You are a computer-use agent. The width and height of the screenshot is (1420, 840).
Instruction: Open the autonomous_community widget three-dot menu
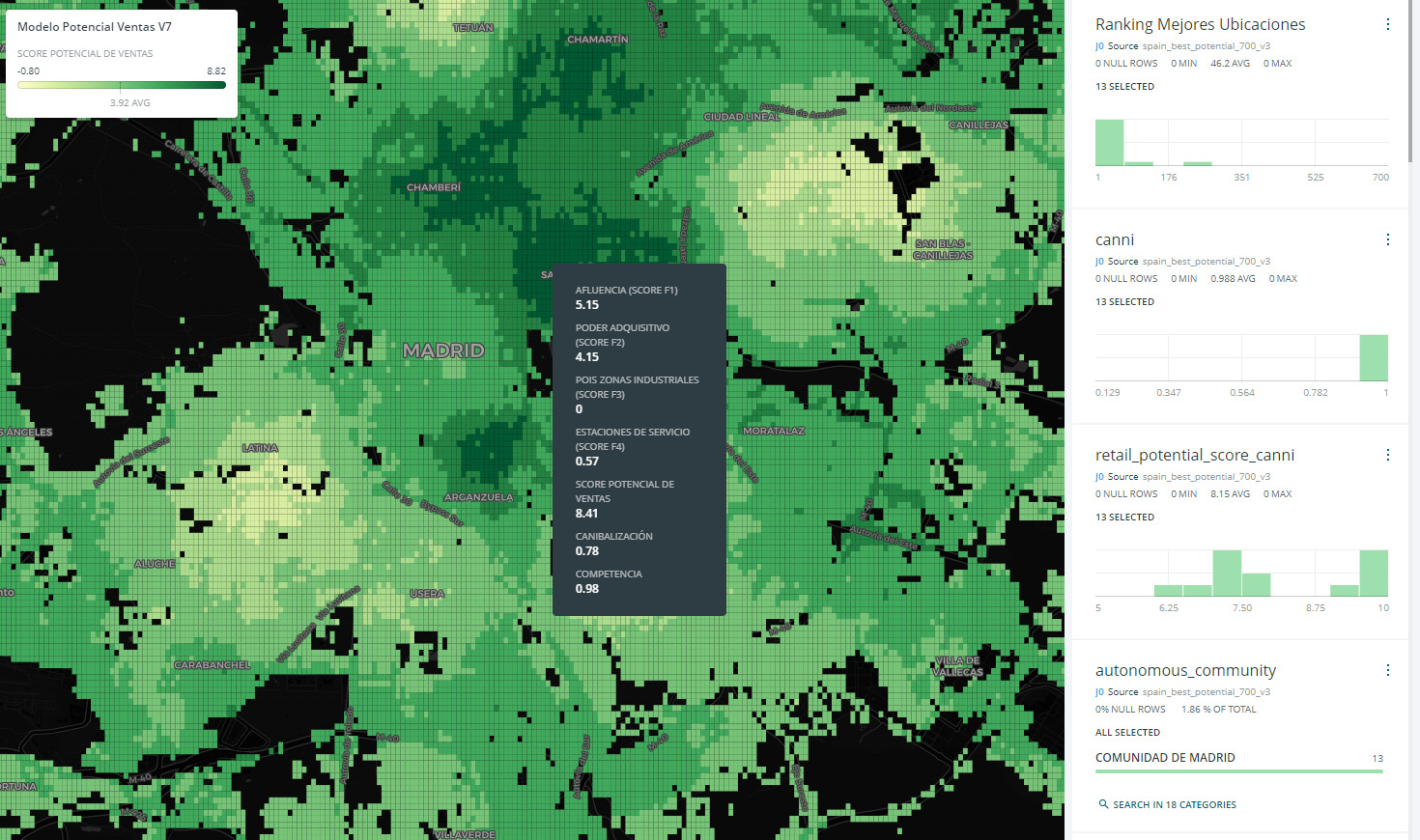[1387, 671]
